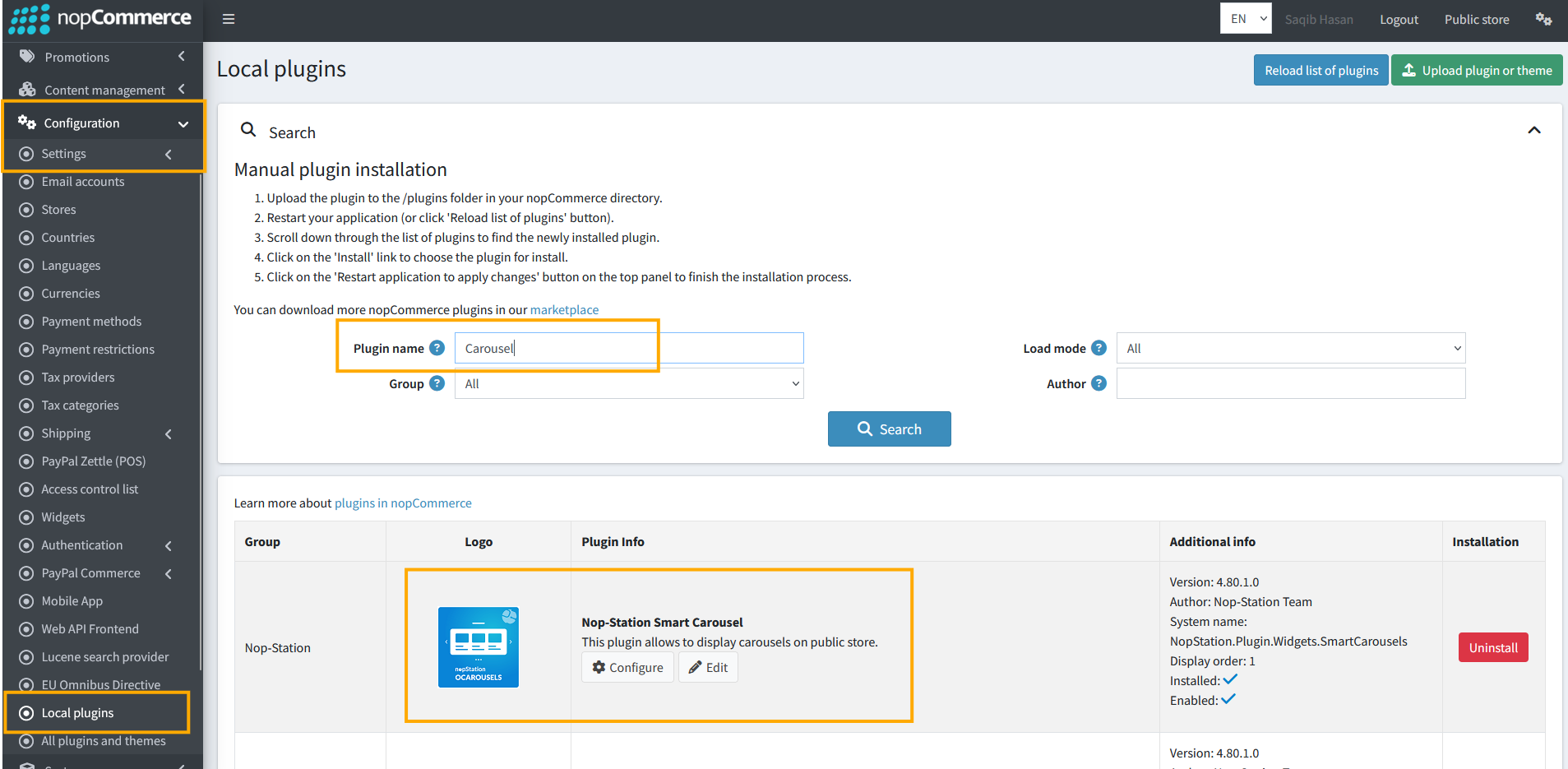
Task: Click the Logout link
Action: point(1399,20)
